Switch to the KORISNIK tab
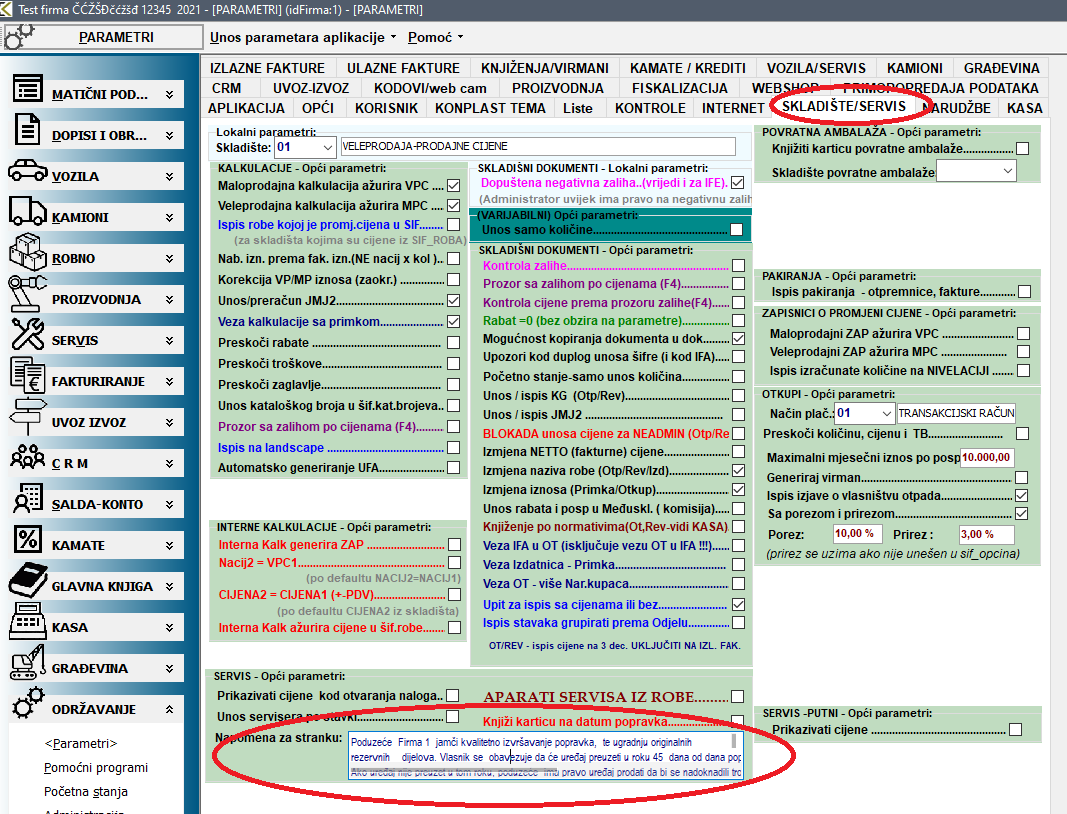The height and width of the screenshot is (814, 1067). [387, 108]
